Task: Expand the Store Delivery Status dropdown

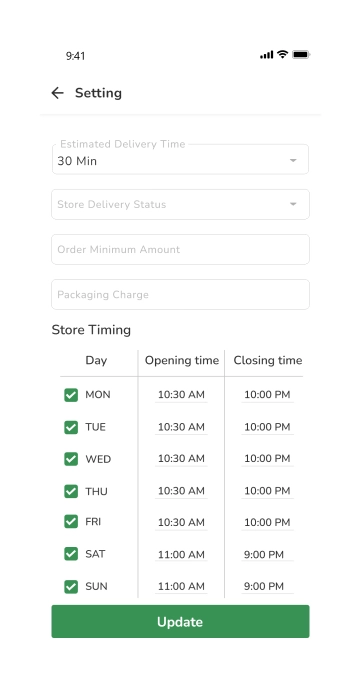Action: click(x=180, y=204)
